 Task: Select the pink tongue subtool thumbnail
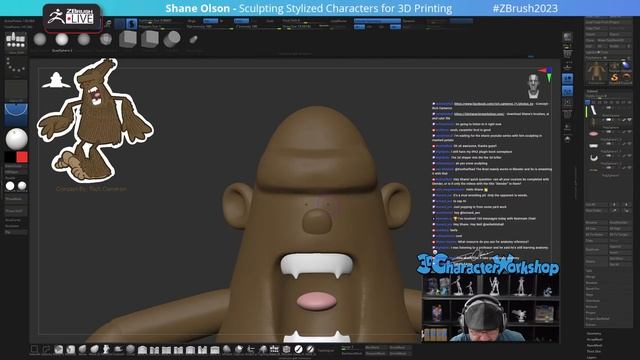coord(593,133)
